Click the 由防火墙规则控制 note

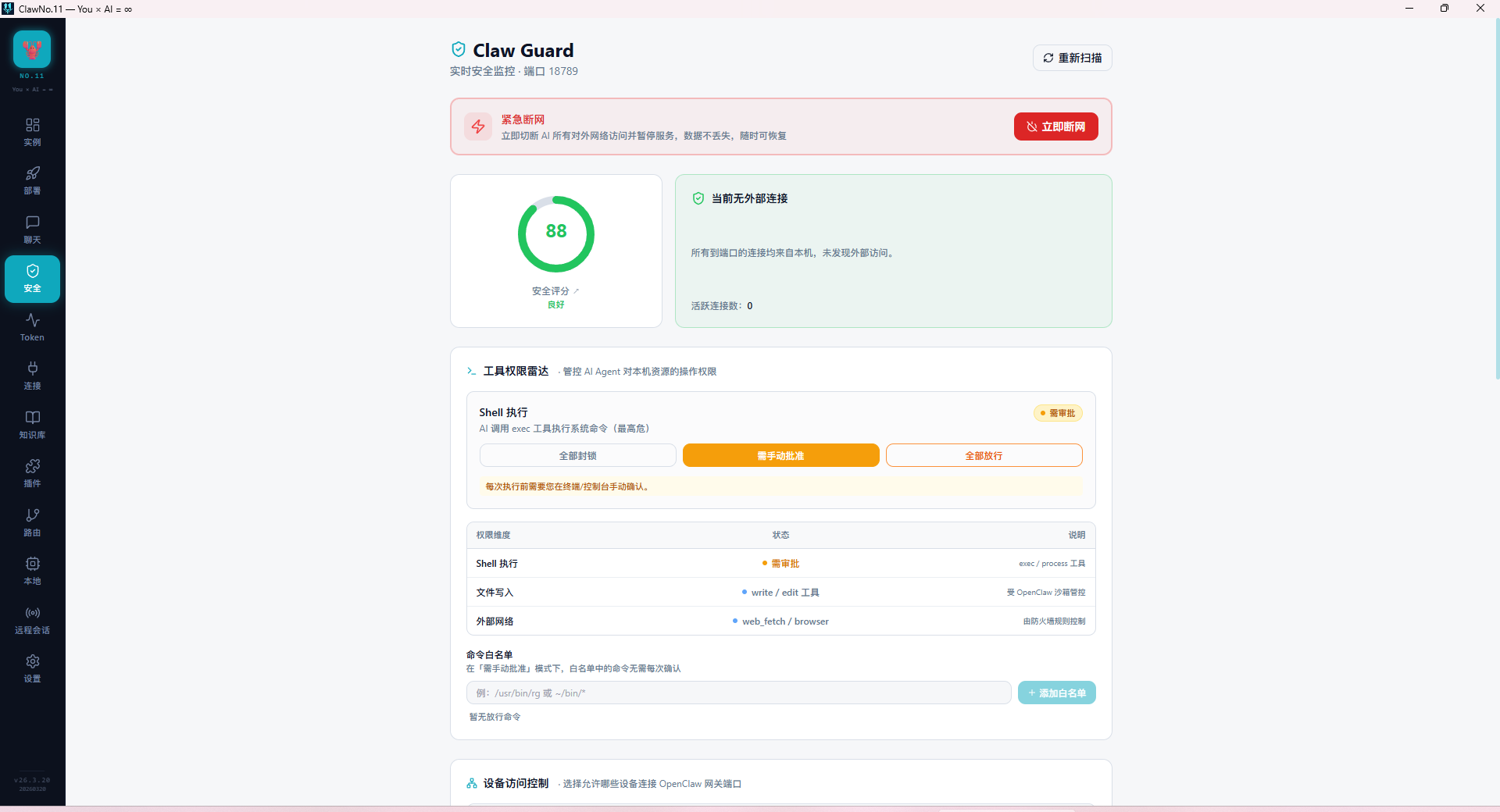coord(1054,621)
